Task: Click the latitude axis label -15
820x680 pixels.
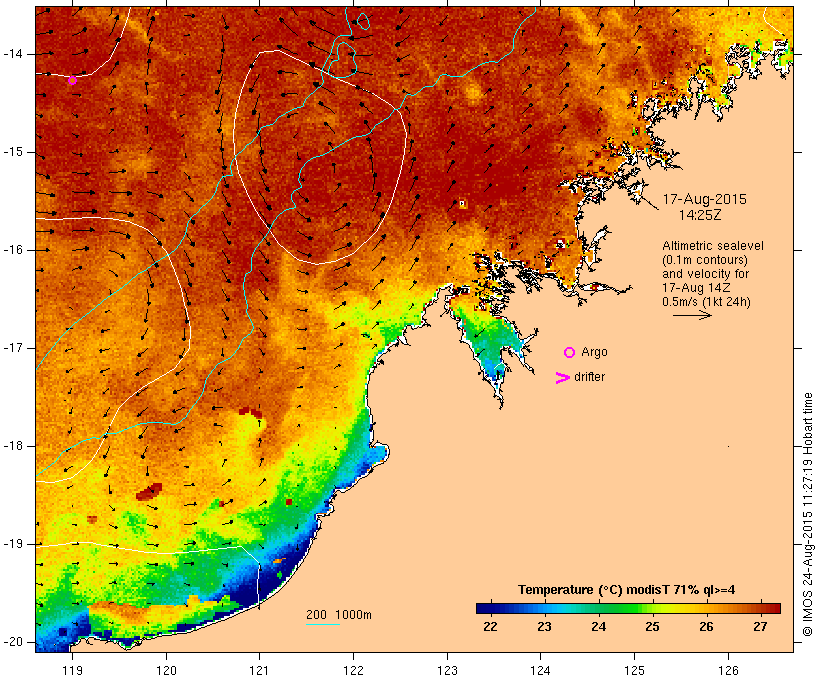Action: pos(13,152)
